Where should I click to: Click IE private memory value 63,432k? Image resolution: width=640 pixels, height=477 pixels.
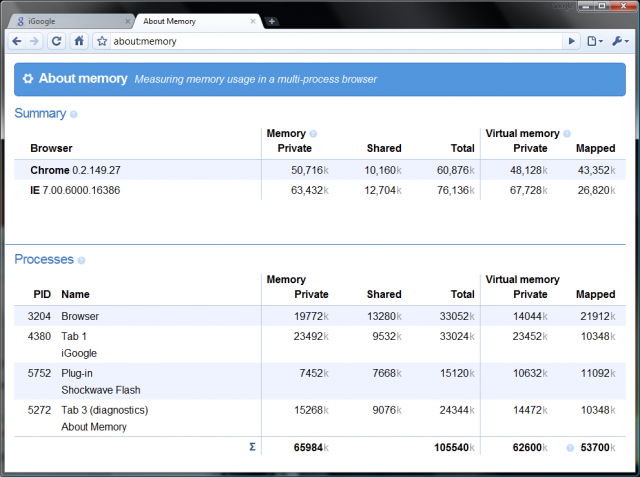pyautogui.click(x=310, y=190)
